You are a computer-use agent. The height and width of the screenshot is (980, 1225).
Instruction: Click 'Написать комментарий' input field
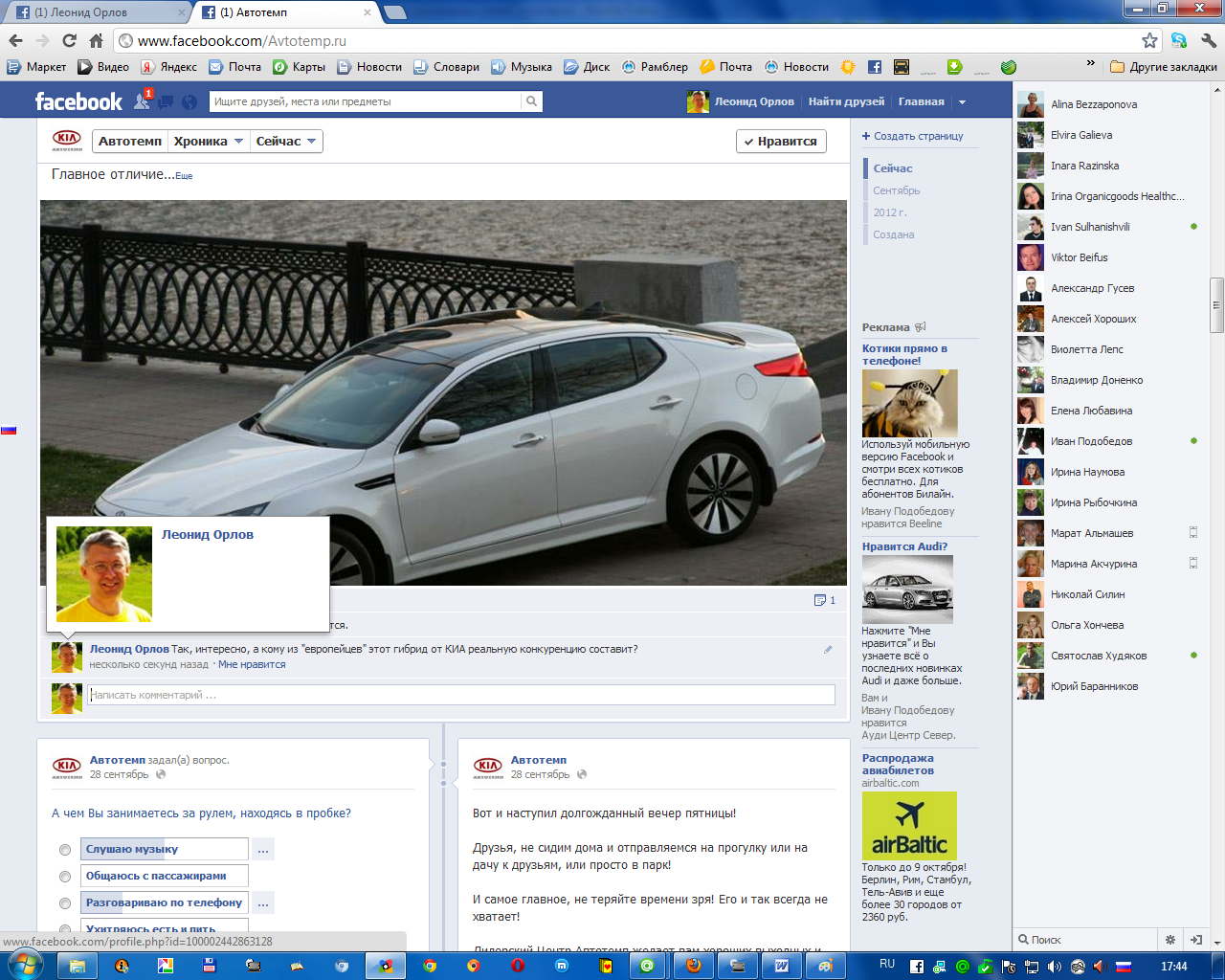tap(461, 695)
